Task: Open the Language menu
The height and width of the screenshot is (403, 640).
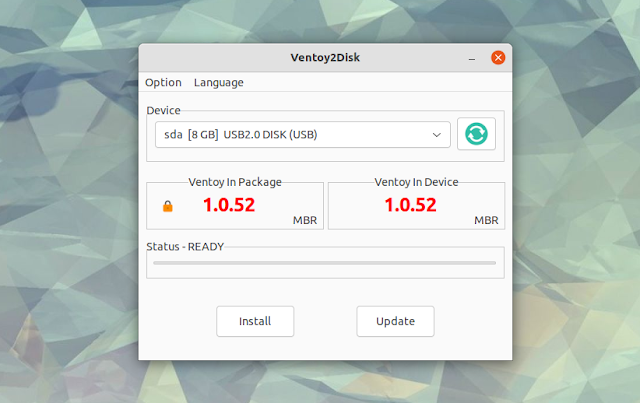Action: [219, 82]
